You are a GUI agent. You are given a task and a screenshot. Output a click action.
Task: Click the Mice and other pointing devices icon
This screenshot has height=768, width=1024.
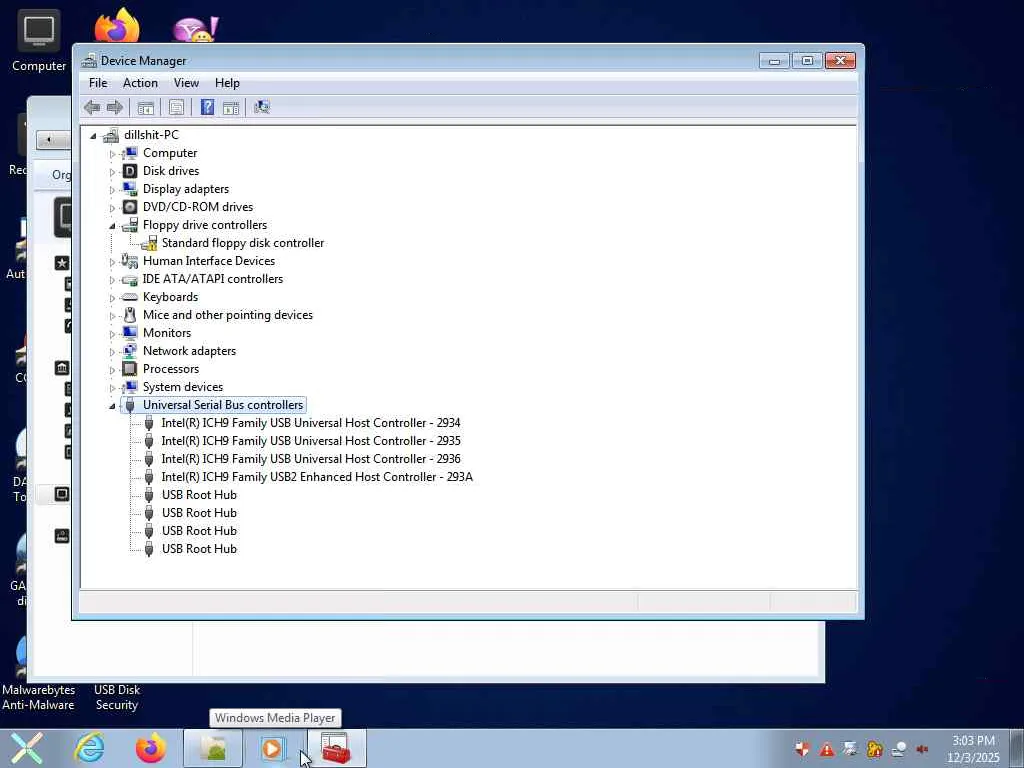click(x=130, y=315)
